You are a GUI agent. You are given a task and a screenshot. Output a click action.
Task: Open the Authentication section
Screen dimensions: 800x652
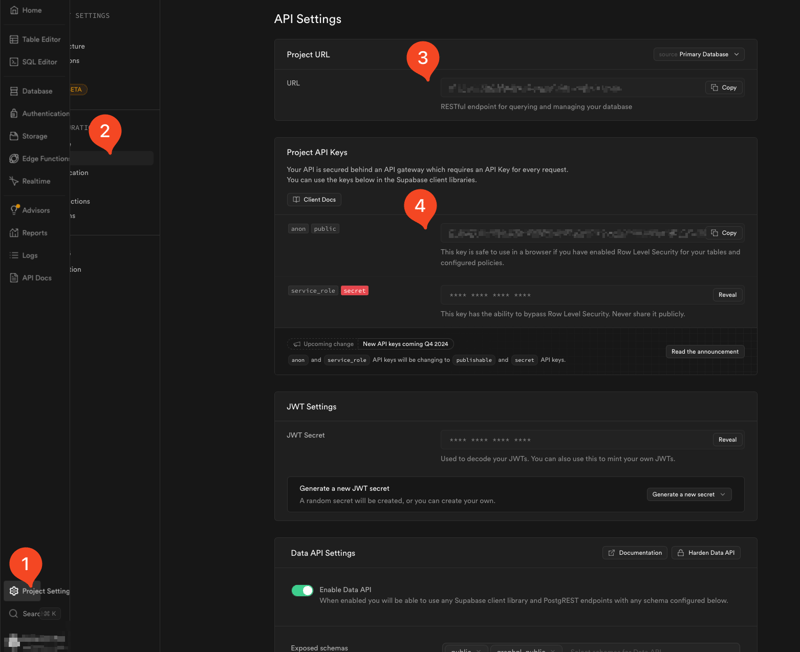tap(14, 113)
